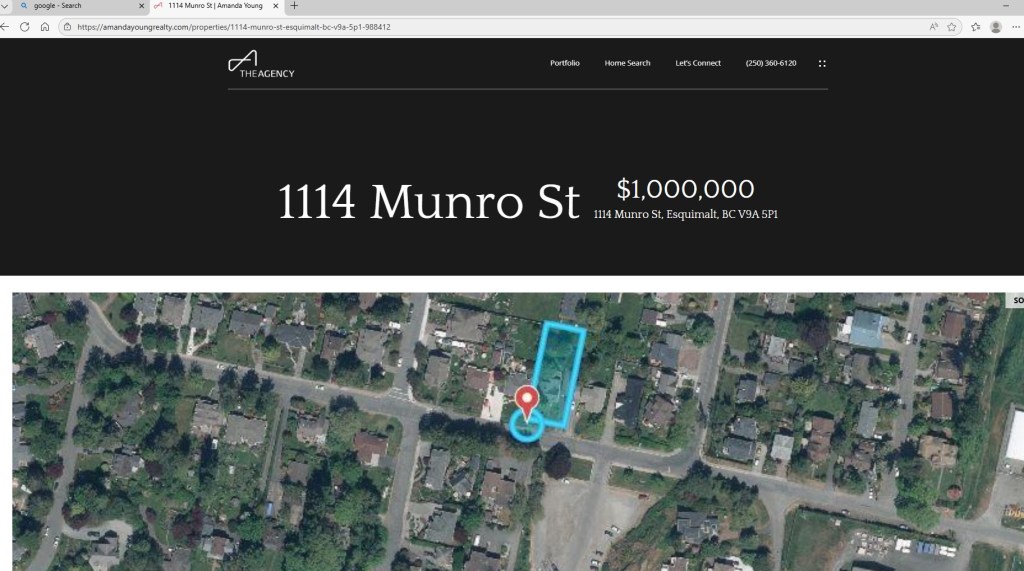Image resolution: width=1024 pixels, height=571 pixels.
Task: Go to browser home icon
Action: pos(44,27)
